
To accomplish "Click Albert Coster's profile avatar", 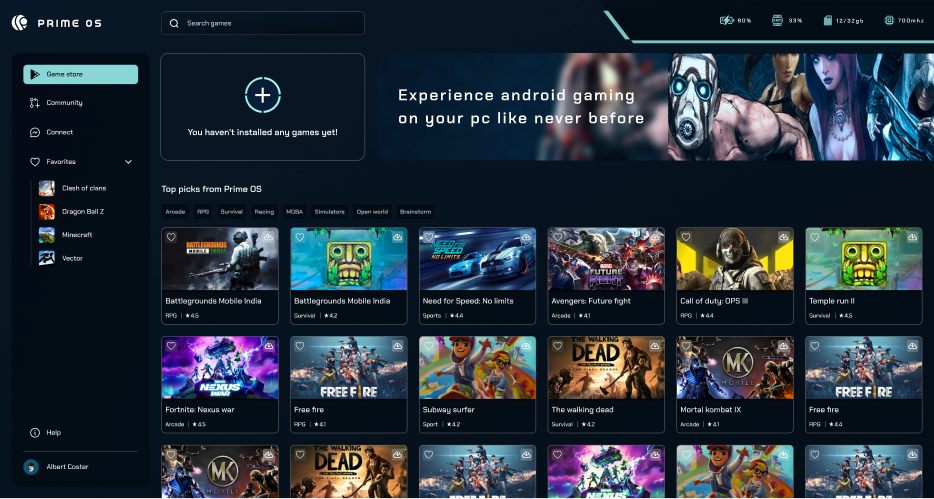I will [31, 467].
